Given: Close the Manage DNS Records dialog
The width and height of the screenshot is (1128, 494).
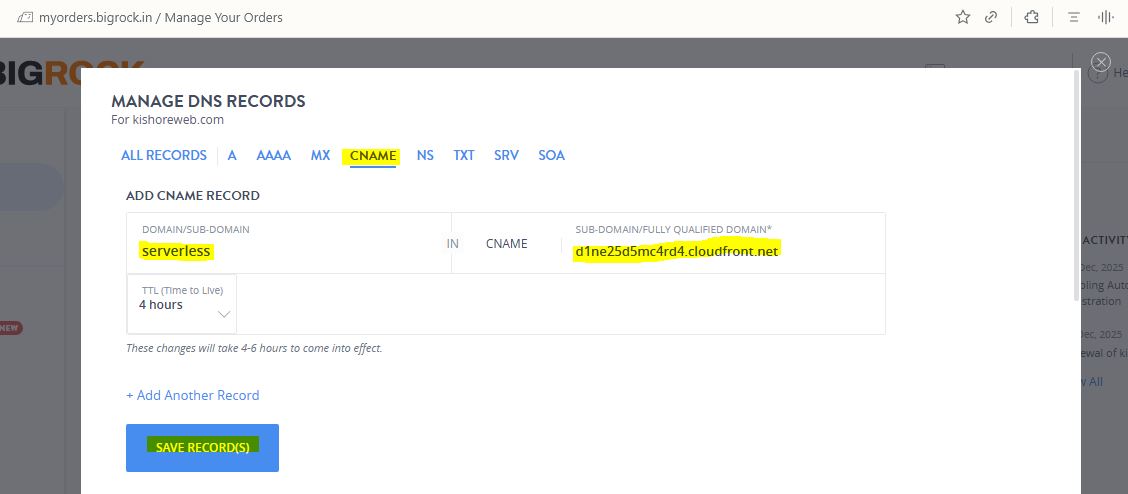Looking at the screenshot, I should point(1101,62).
